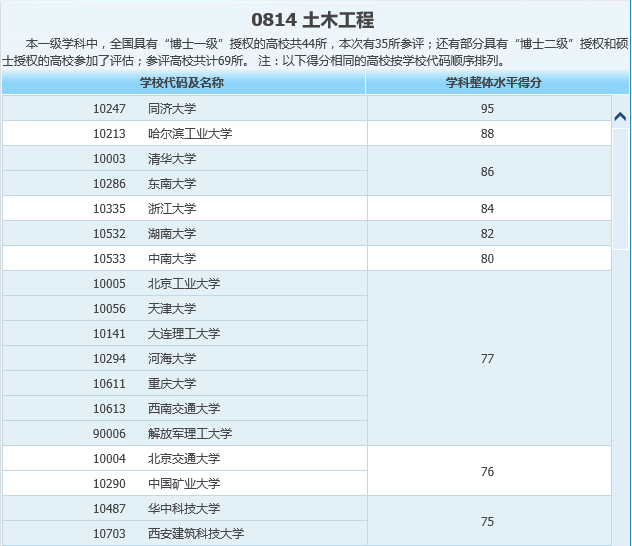Select the row 90006 解放军理工大学
Viewport: 632px width, 546px height.
(185, 433)
